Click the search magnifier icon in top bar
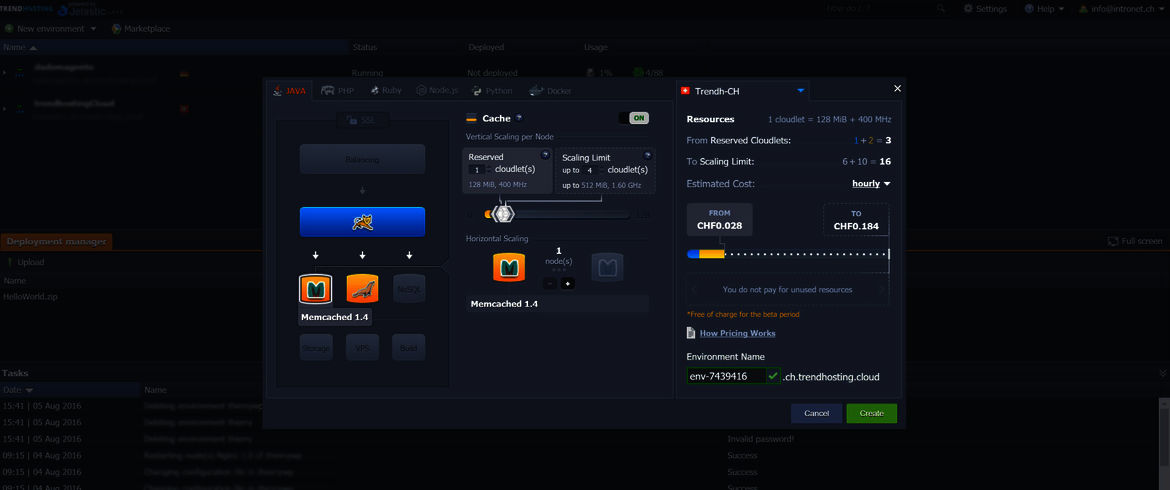This screenshot has height=490, width=1170. 941,9
